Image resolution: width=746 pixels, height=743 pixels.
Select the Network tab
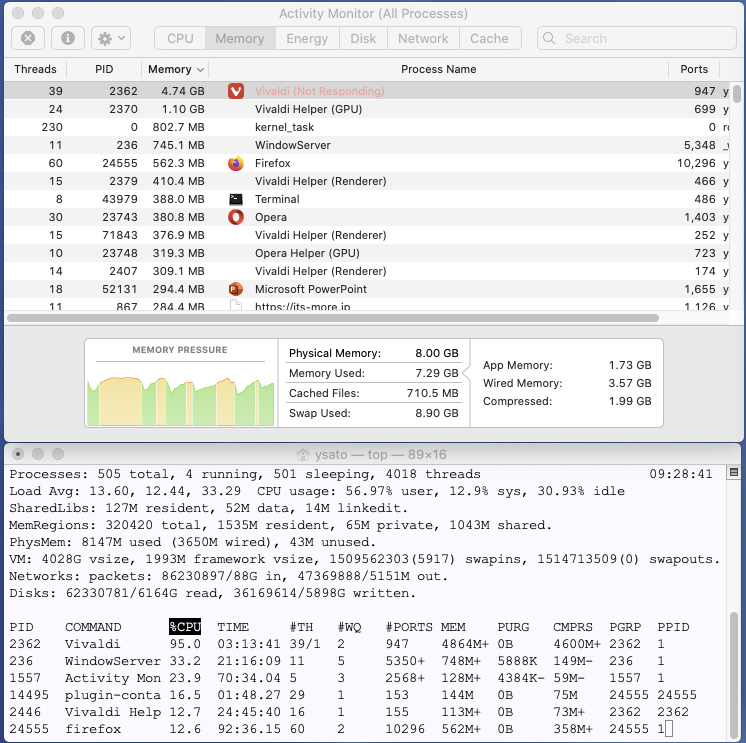[423, 38]
